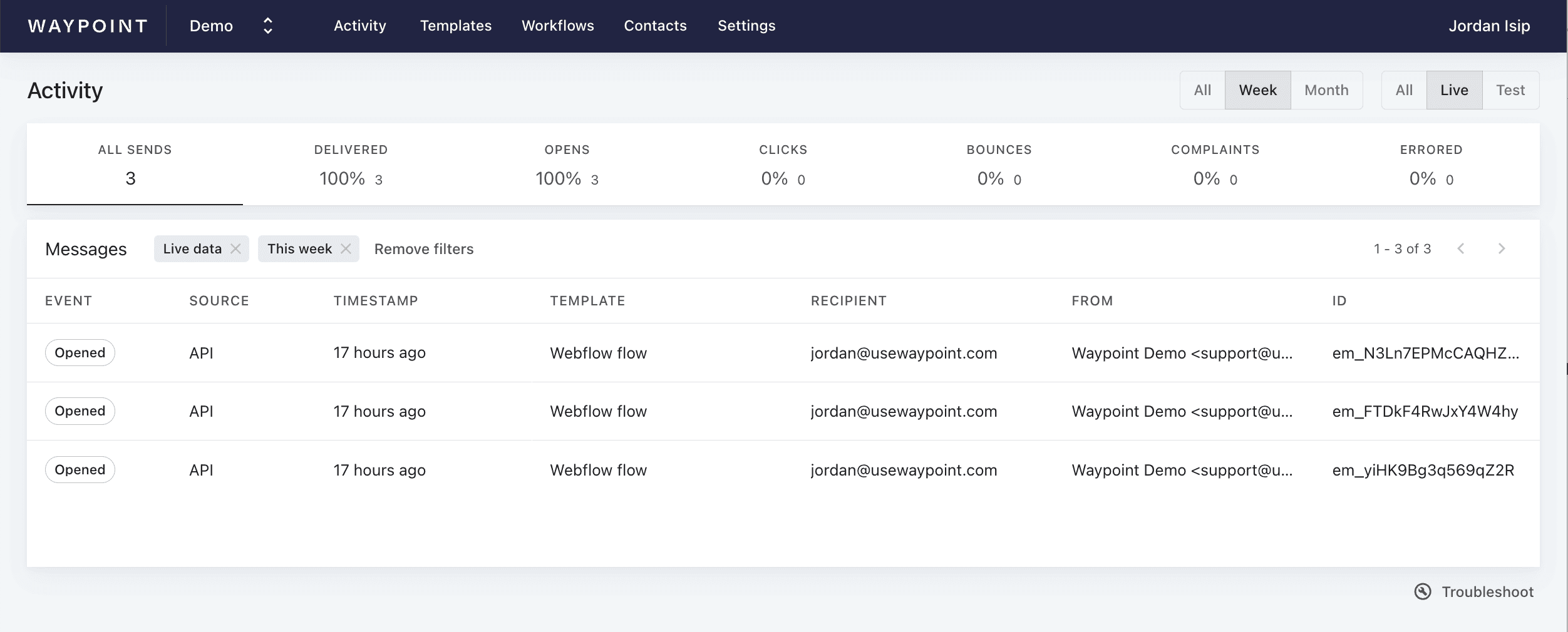This screenshot has height=632, width=1568.
Task: Select the Month time range toggle
Action: [1326, 90]
